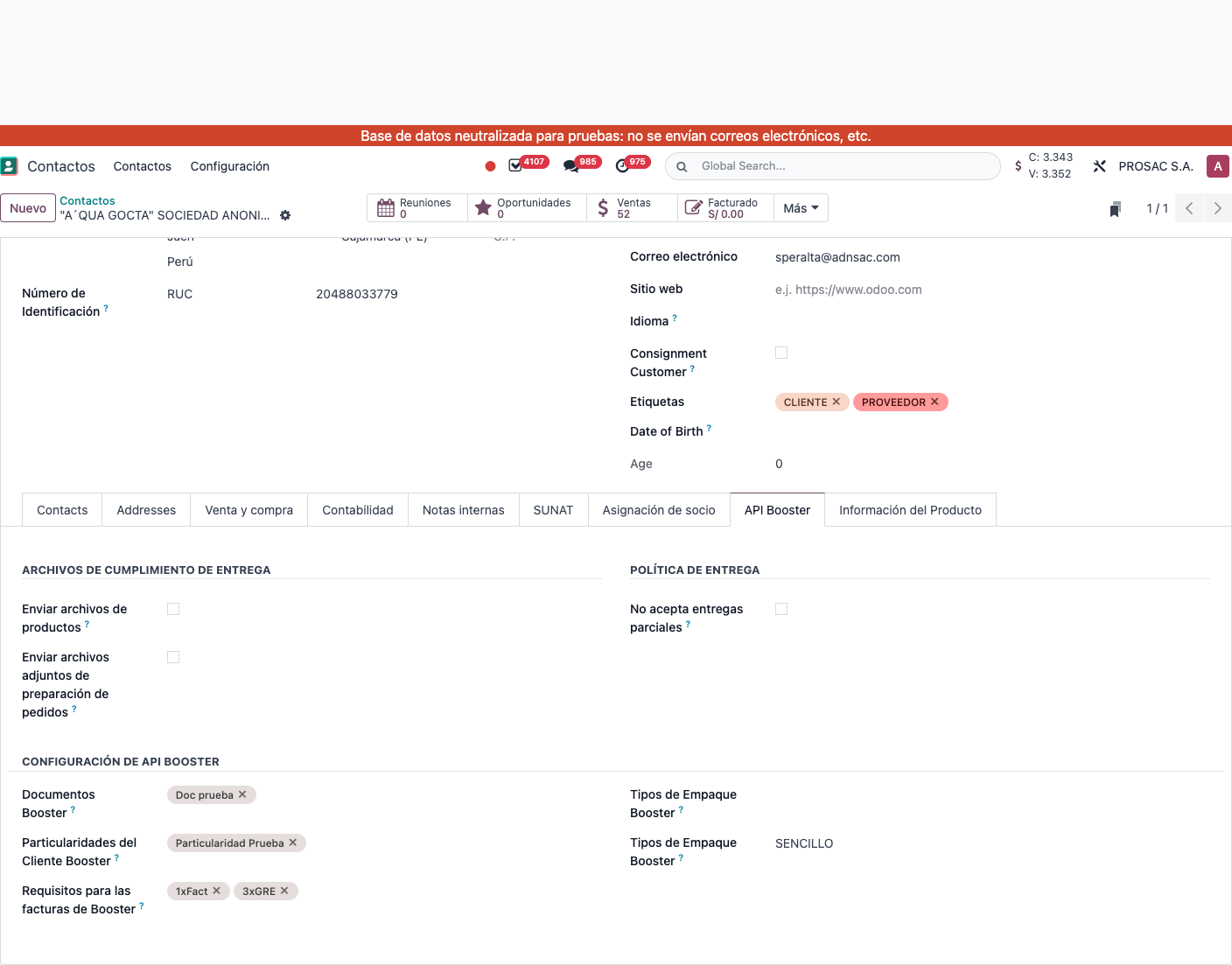The width and height of the screenshot is (1232, 965).
Task: Open Ventas 52 stat button
Action: [633, 208]
